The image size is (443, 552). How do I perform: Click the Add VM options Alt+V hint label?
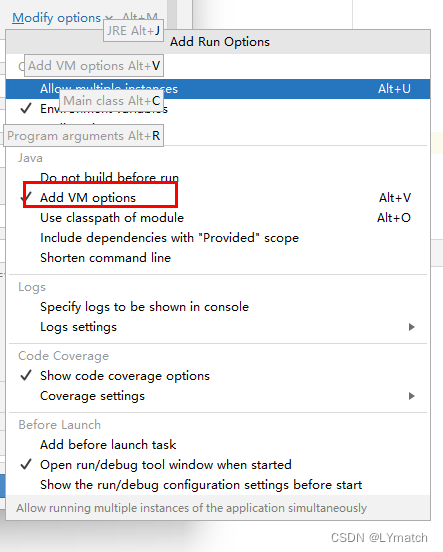click(94, 65)
